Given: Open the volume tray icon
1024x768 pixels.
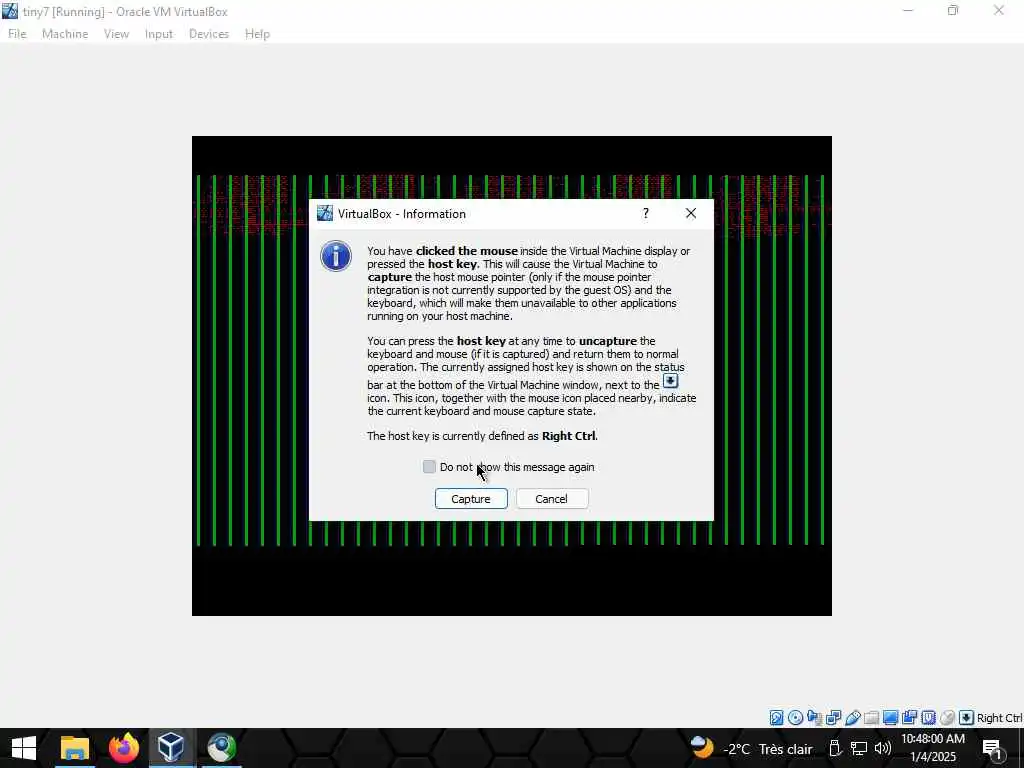Looking at the screenshot, I should pyautogui.click(x=883, y=748).
